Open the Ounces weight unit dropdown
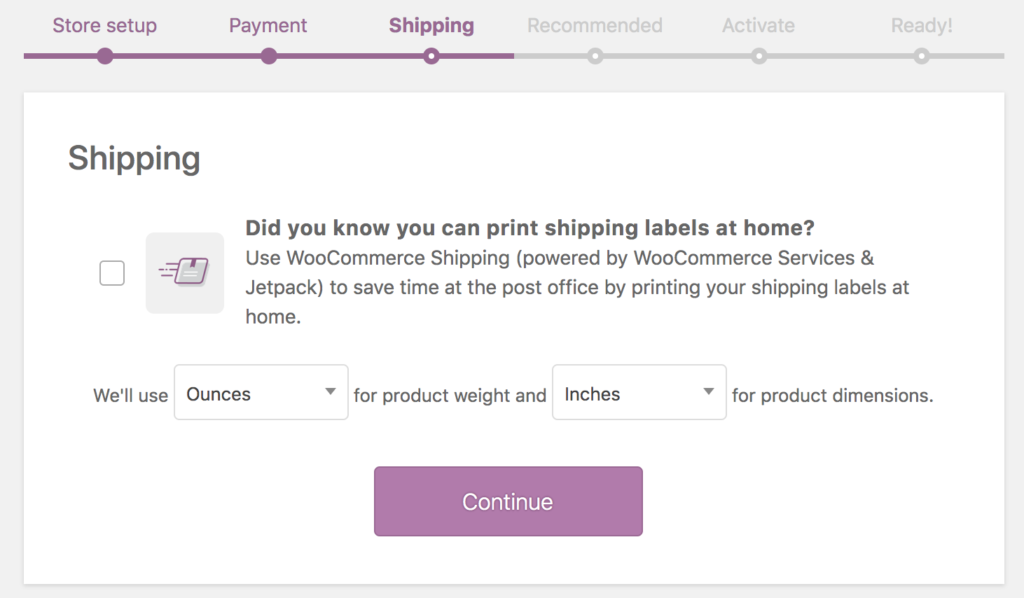This screenshot has width=1024, height=598. coord(260,392)
